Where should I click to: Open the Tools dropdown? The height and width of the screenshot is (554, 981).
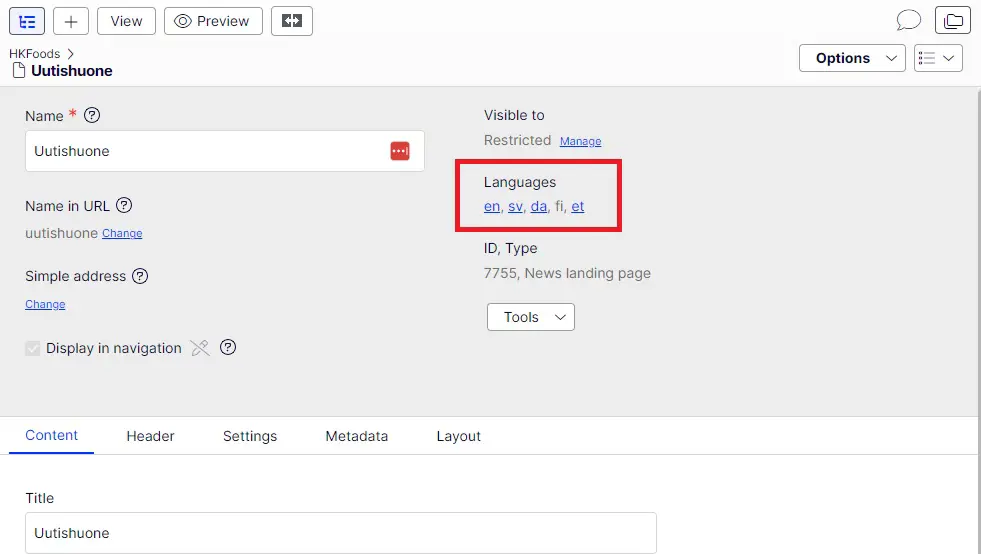click(x=530, y=317)
